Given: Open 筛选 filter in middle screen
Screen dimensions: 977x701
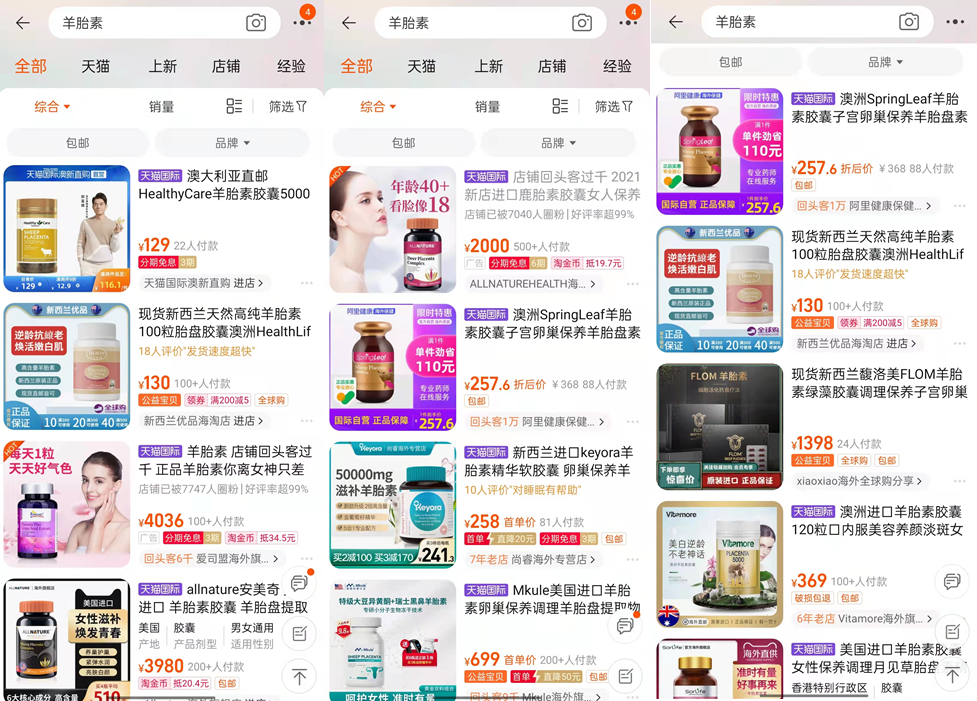Looking at the screenshot, I should click(x=614, y=107).
